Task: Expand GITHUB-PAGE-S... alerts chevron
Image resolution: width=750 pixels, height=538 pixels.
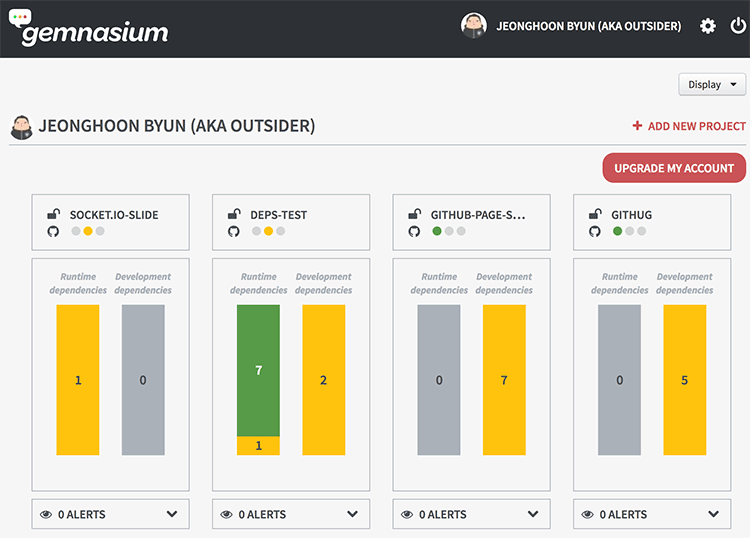Action: (533, 514)
